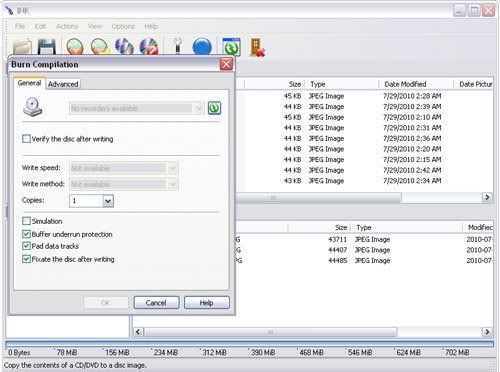
Task: Open the Copies dropdown arrow
Action: point(108,201)
